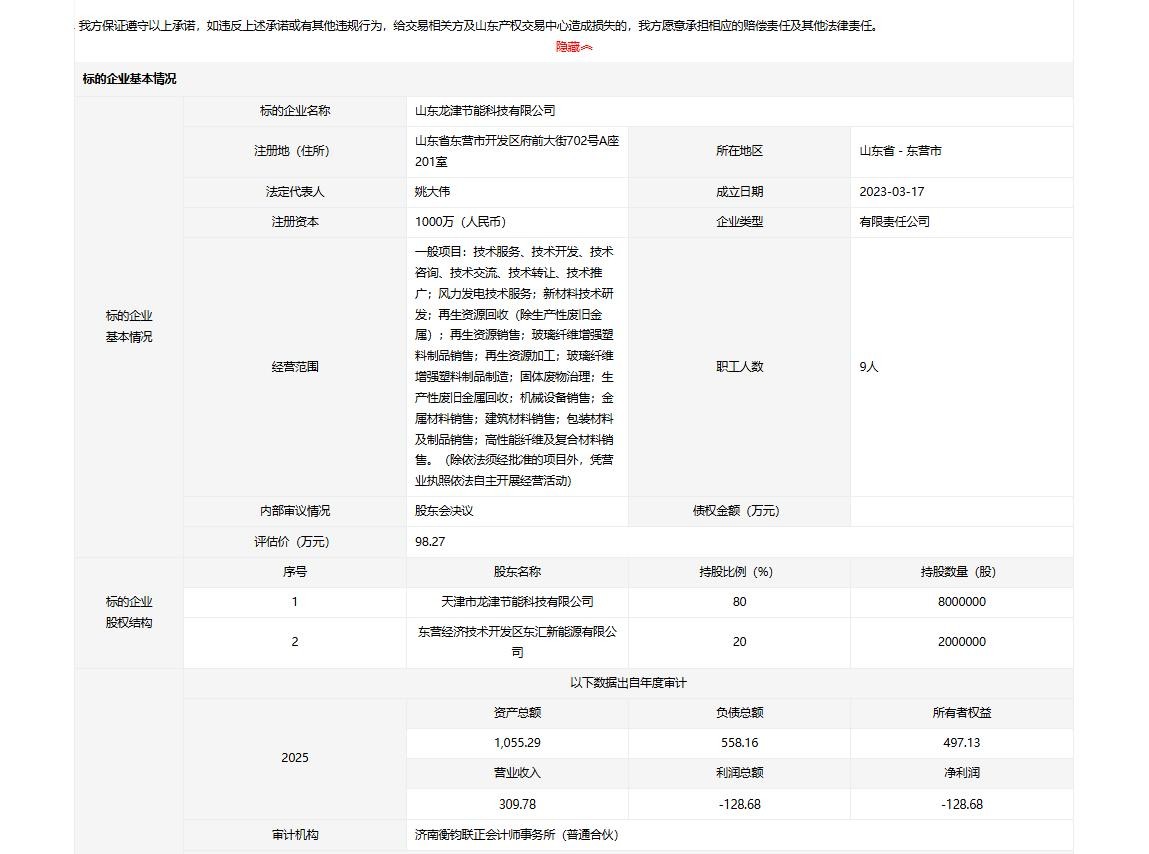
Task: Click the red 隐藏 collapse link
Action: [573, 47]
